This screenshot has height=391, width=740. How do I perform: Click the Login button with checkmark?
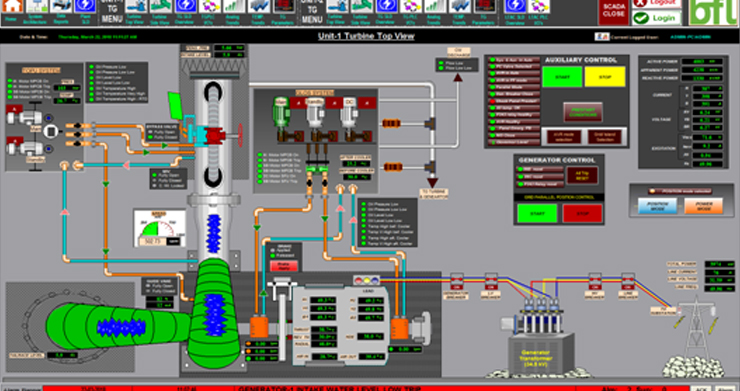click(x=656, y=18)
